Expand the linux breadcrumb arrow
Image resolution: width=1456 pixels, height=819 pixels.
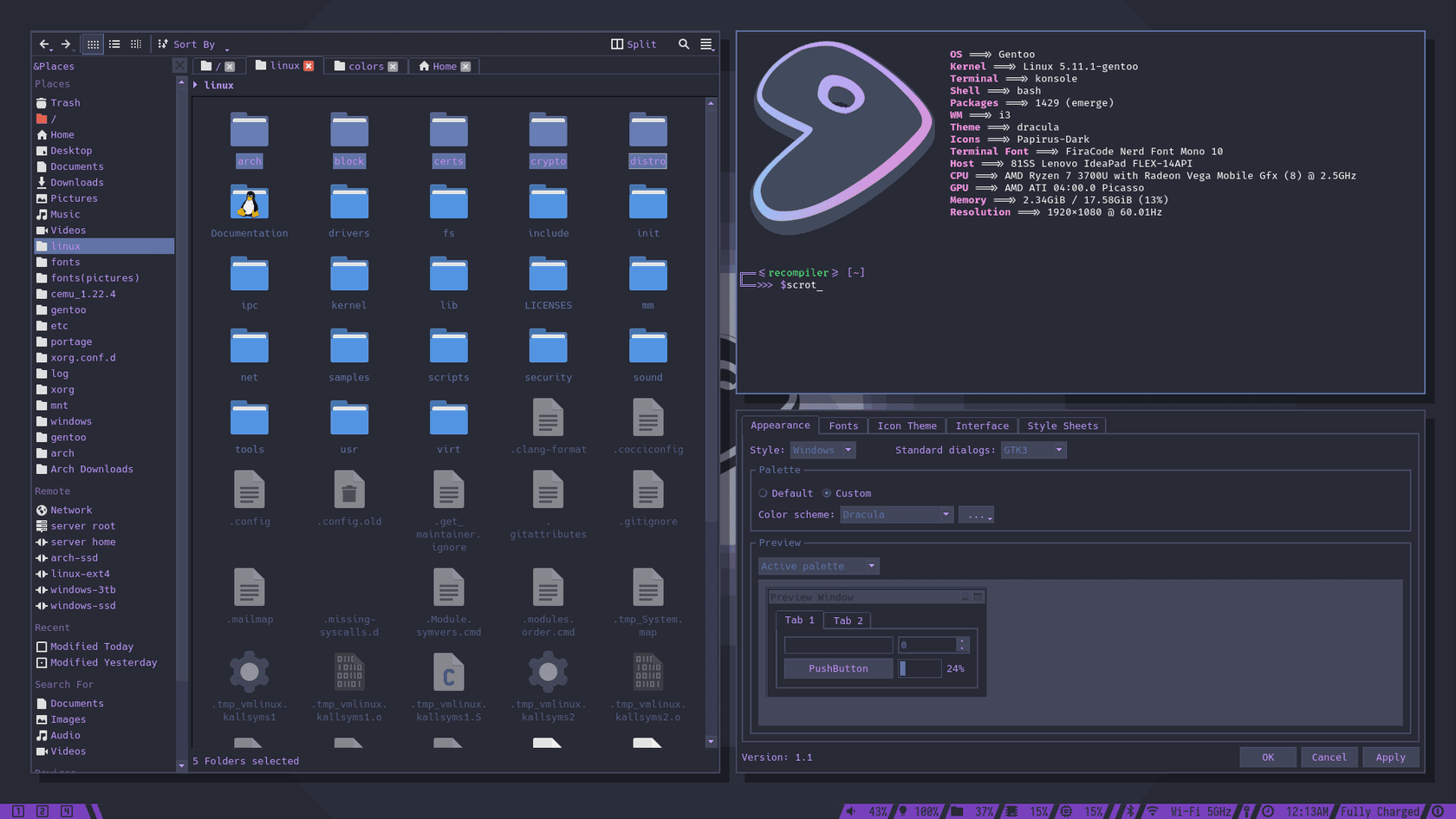click(x=196, y=85)
